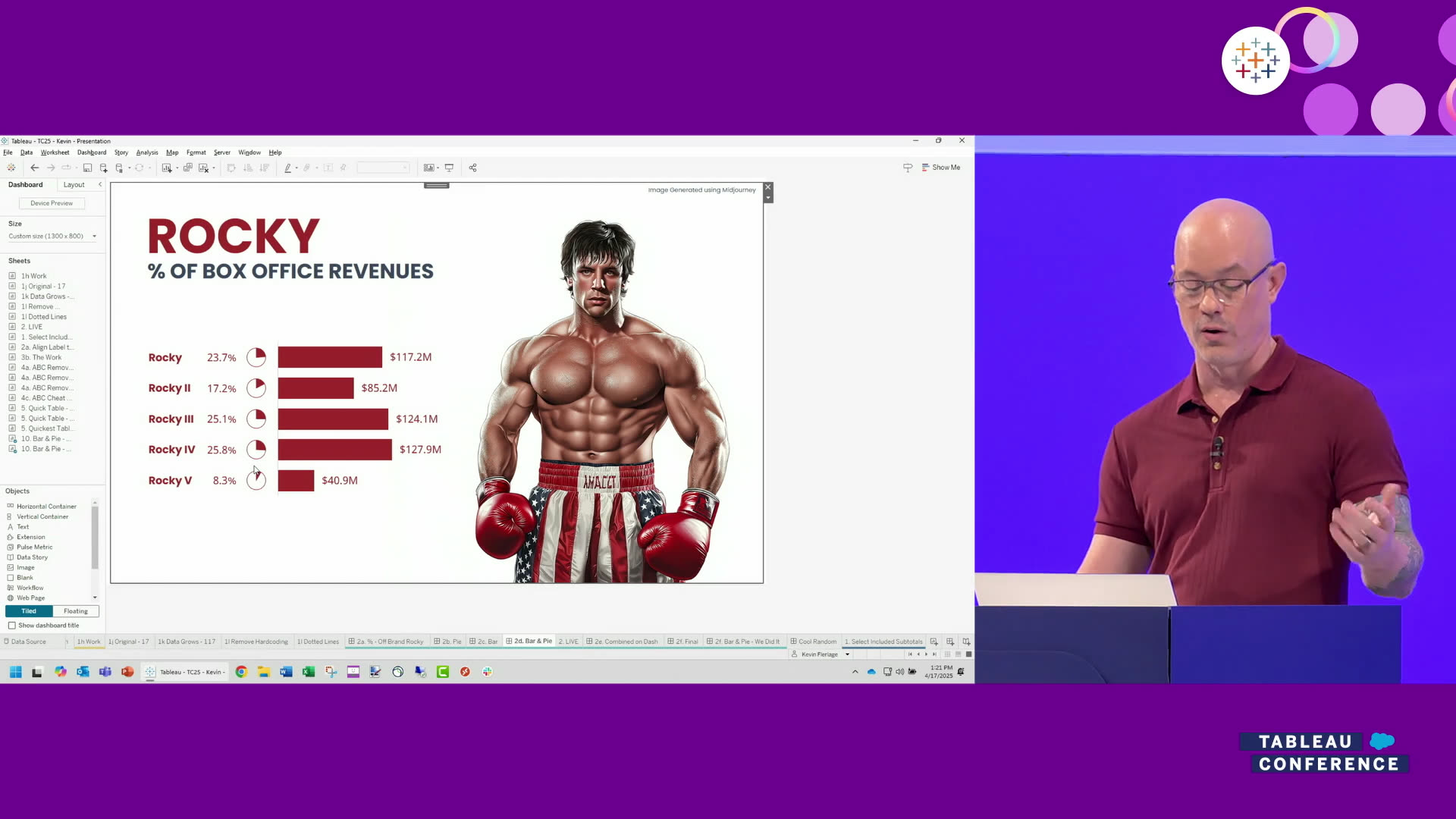
Task: Click the Presentation Mode icon
Action: [449, 168]
